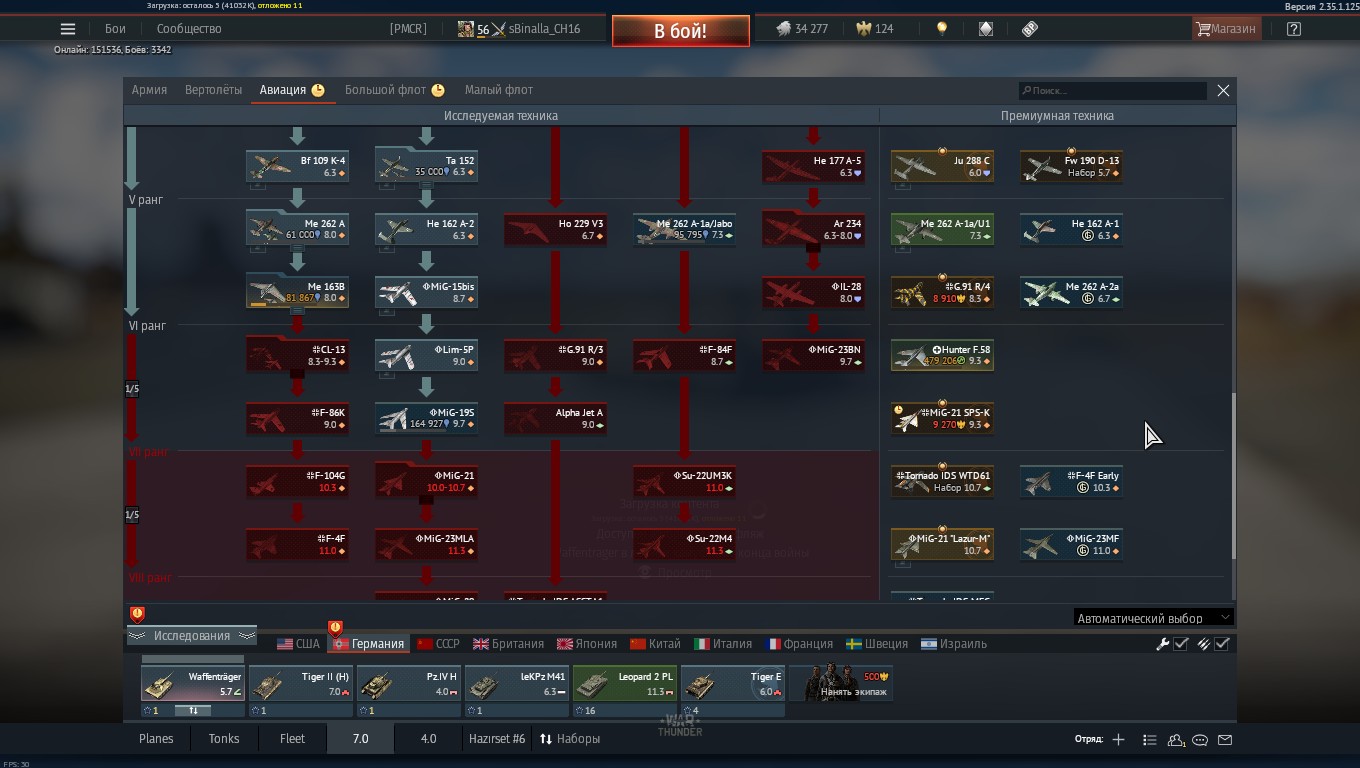Select the Leopard 2 PL crew slot
This screenshot has height=768, width=1360.
pyautogui.click(x=625, y=684)
